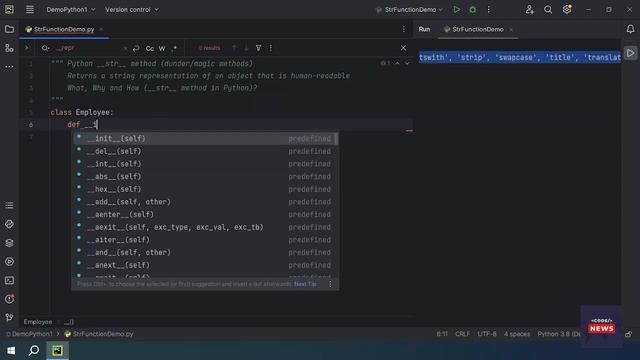The width and height of the screenshot is (640, 360).
Task: Click CRLF line separator in status bar
Action: pyautogui.click(x=462, y=334)
